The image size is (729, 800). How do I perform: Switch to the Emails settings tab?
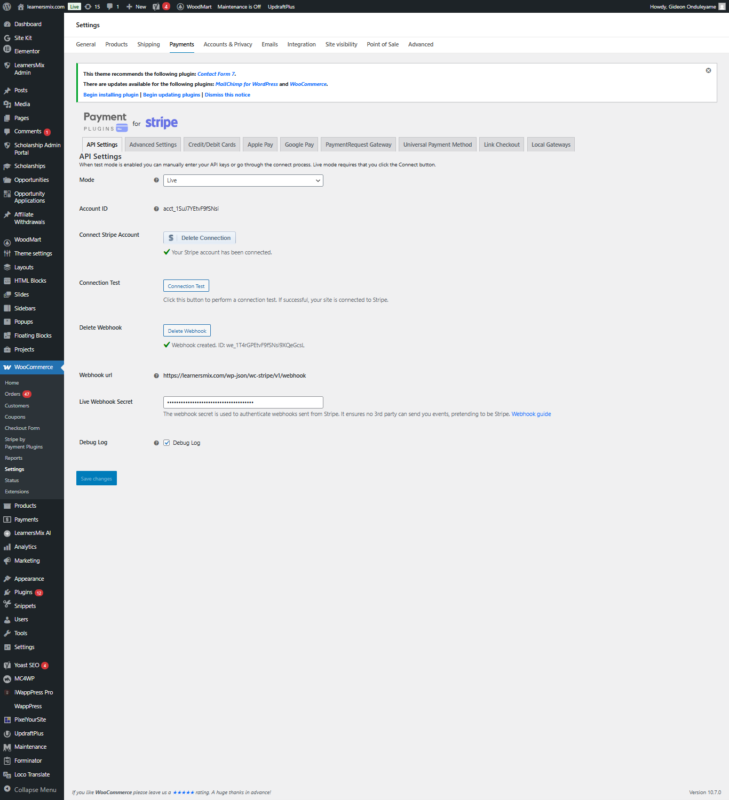tap(270, 44)
